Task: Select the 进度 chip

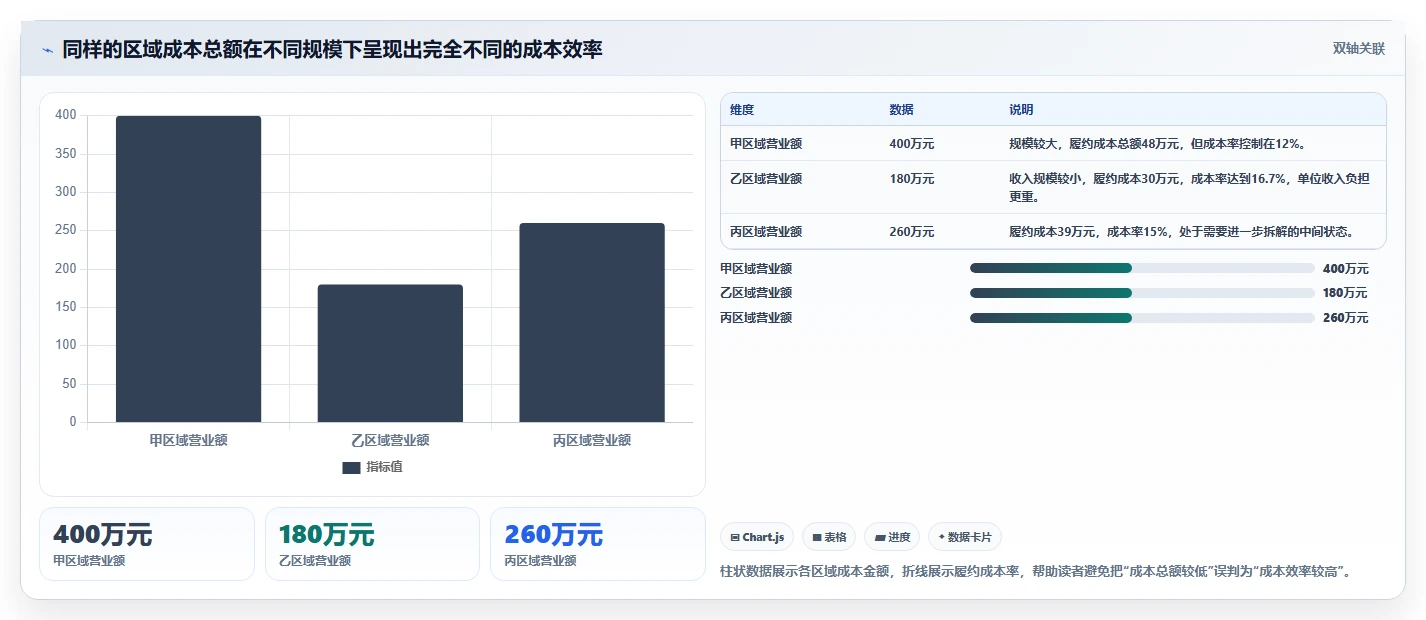Action: (892, 537)
